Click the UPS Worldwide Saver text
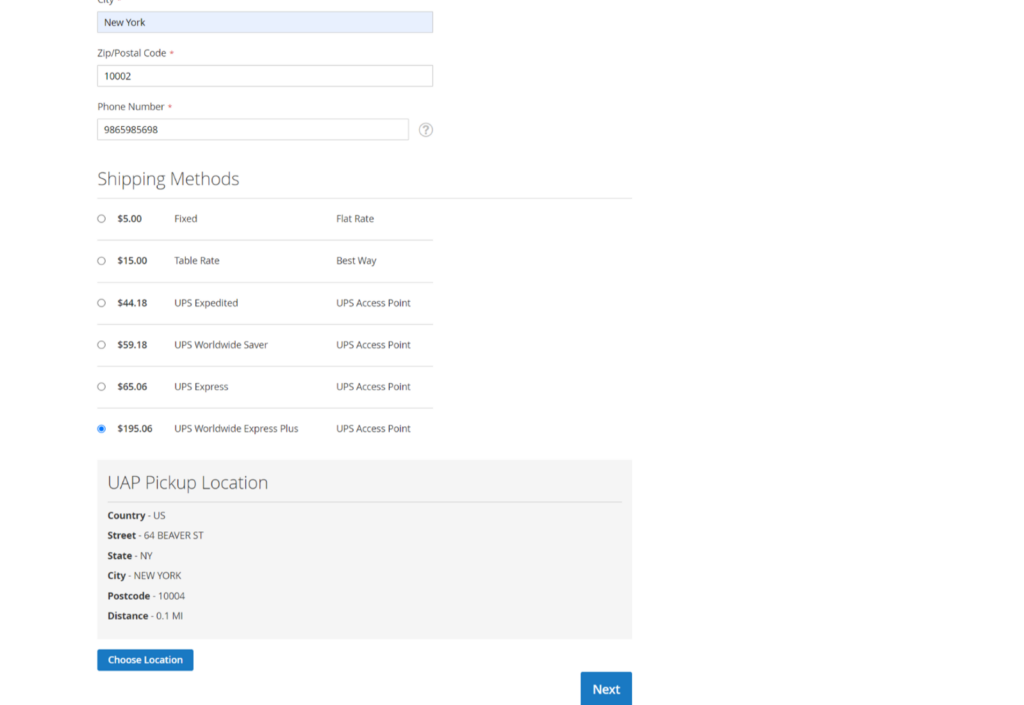 (221, 345)
